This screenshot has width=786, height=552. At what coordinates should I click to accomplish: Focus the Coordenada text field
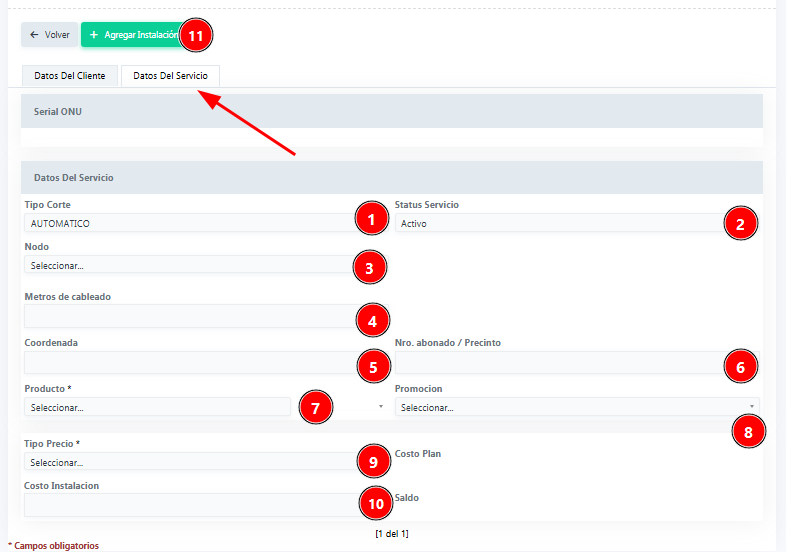coord(188,363)
